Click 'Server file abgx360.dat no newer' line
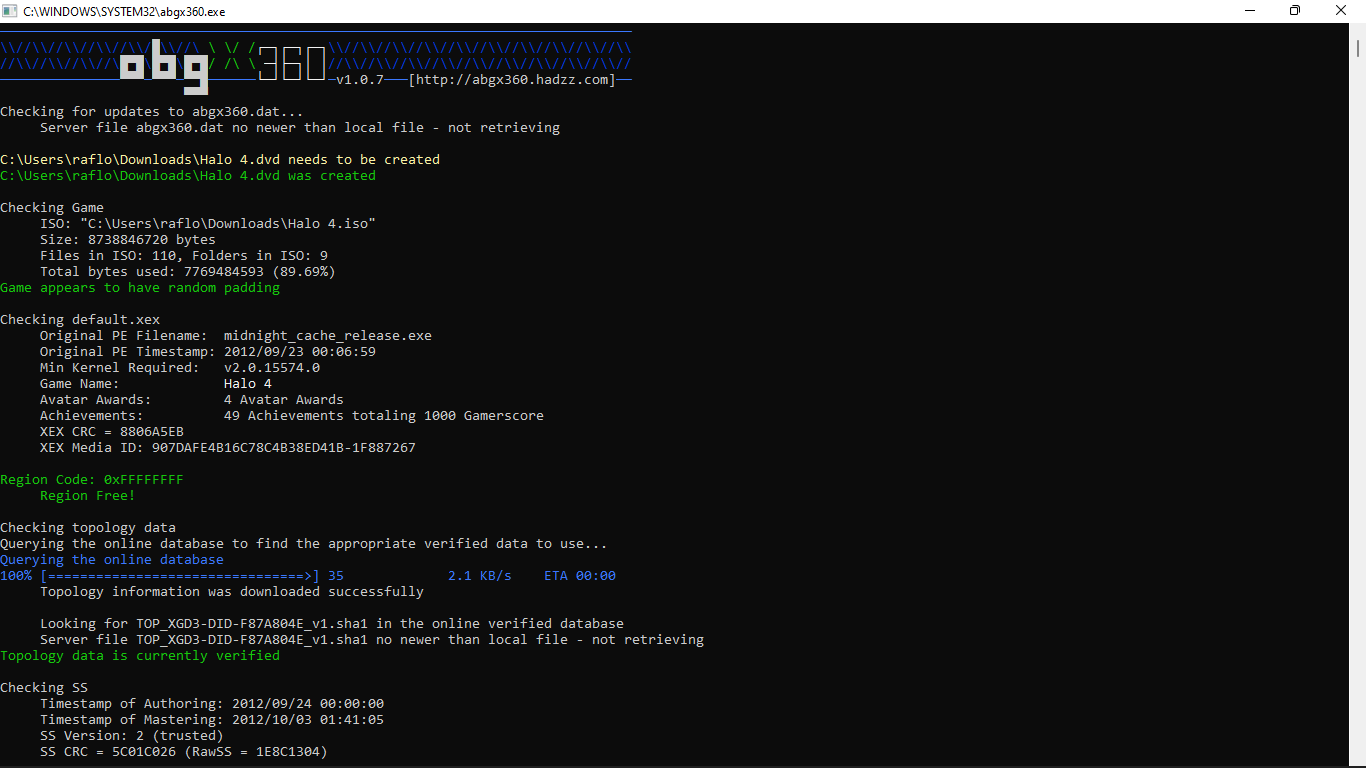The image size is (1366, 768). [x=300, y=128]
